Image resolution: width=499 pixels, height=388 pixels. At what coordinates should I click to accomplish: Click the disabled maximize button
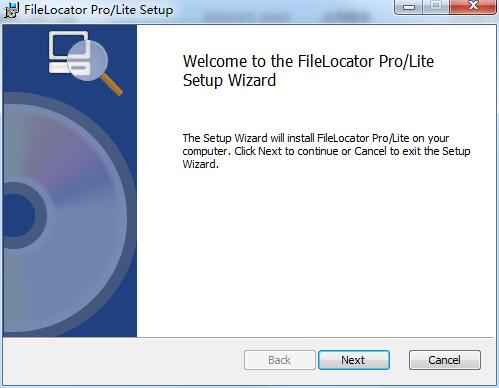click(436, 7)
